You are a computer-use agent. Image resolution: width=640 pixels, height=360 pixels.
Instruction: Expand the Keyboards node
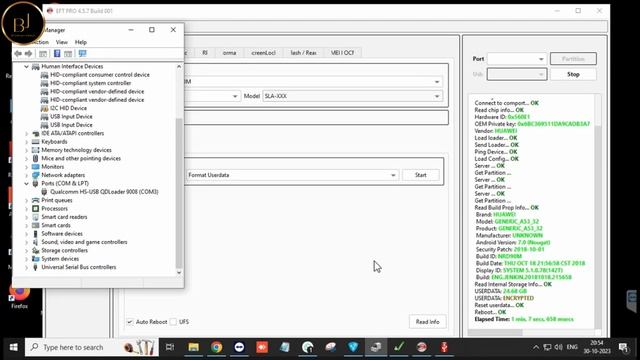[27, 142]
